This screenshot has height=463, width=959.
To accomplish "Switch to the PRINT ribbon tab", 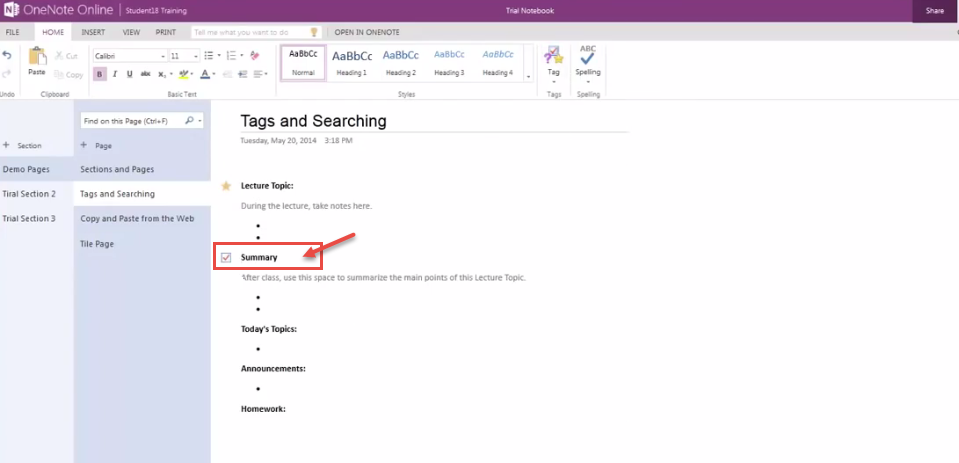I will pyautogui.click(x=166, y=32).
